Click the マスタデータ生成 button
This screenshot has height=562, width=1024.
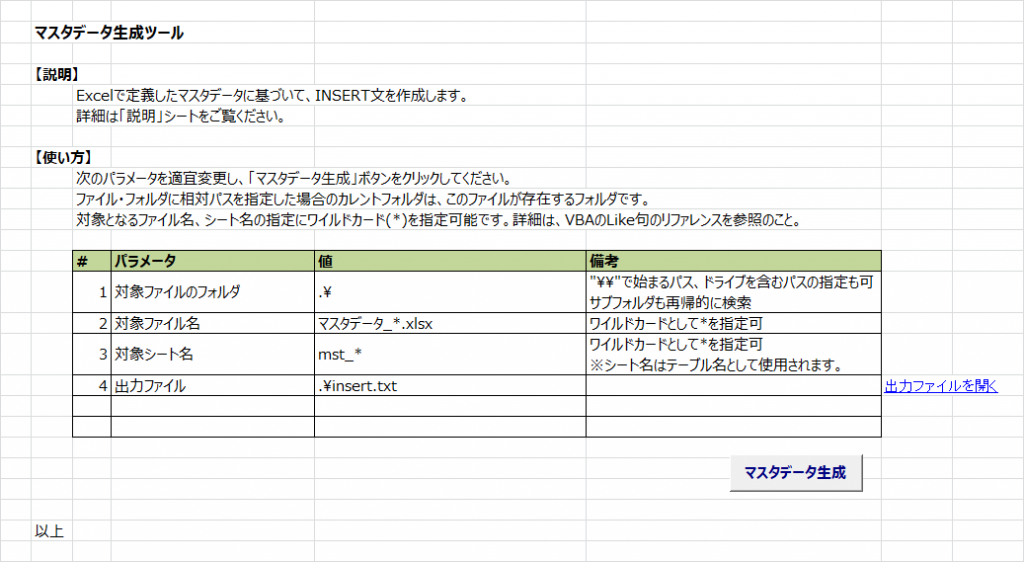point(796,473)
